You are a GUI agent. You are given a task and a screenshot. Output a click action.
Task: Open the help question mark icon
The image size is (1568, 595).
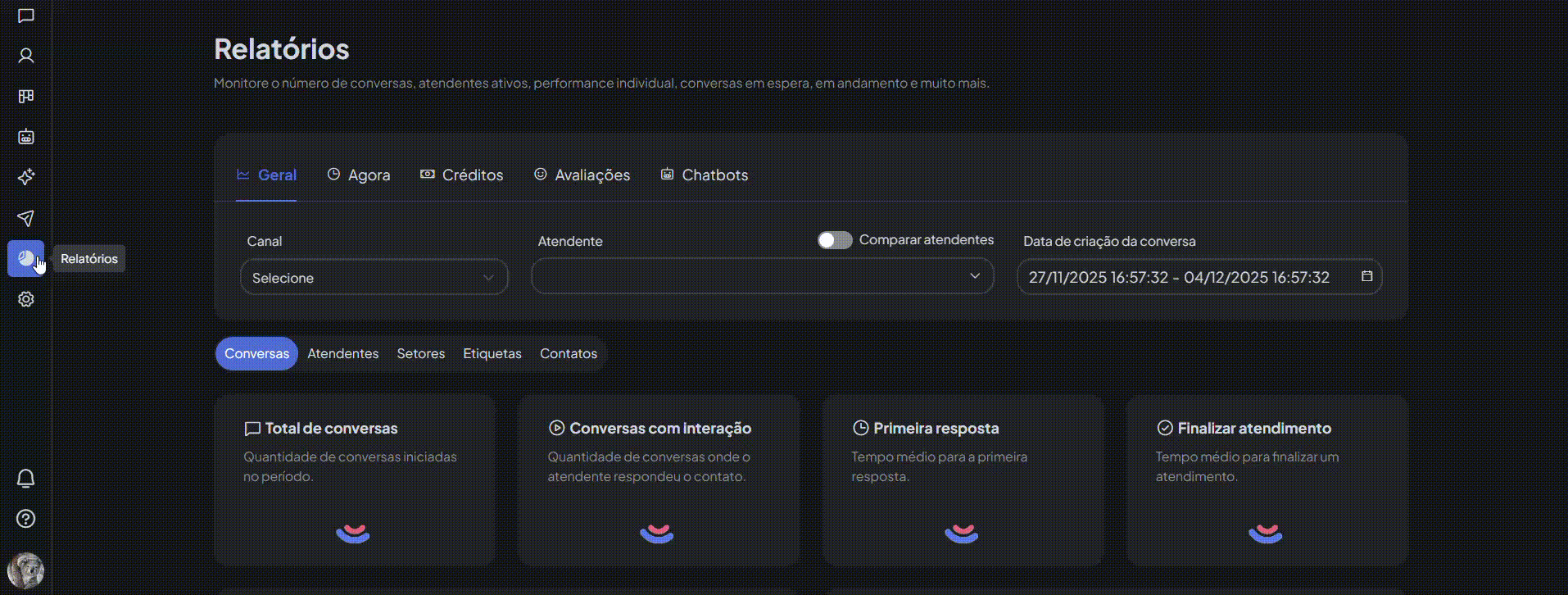tap(26, 519)
